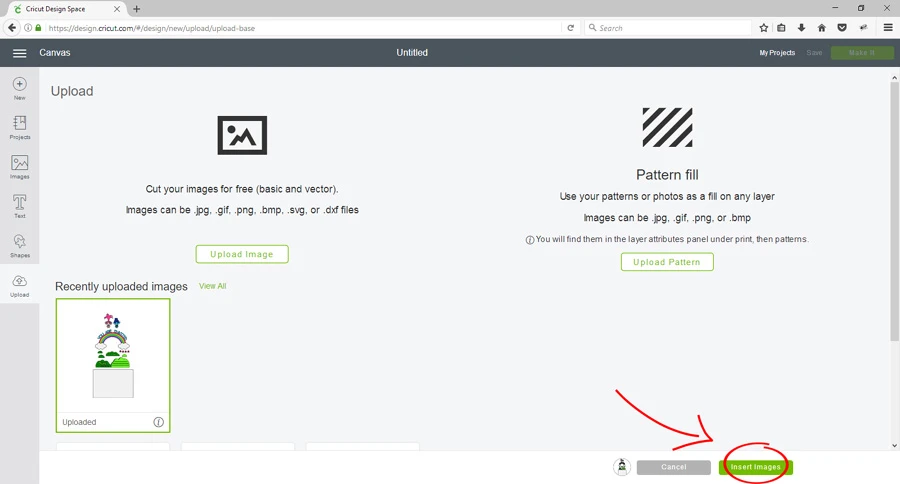Screen dimensions: 900x484
Task: Click the Recently uploaded images heading
Action: (x=121, y=286)
